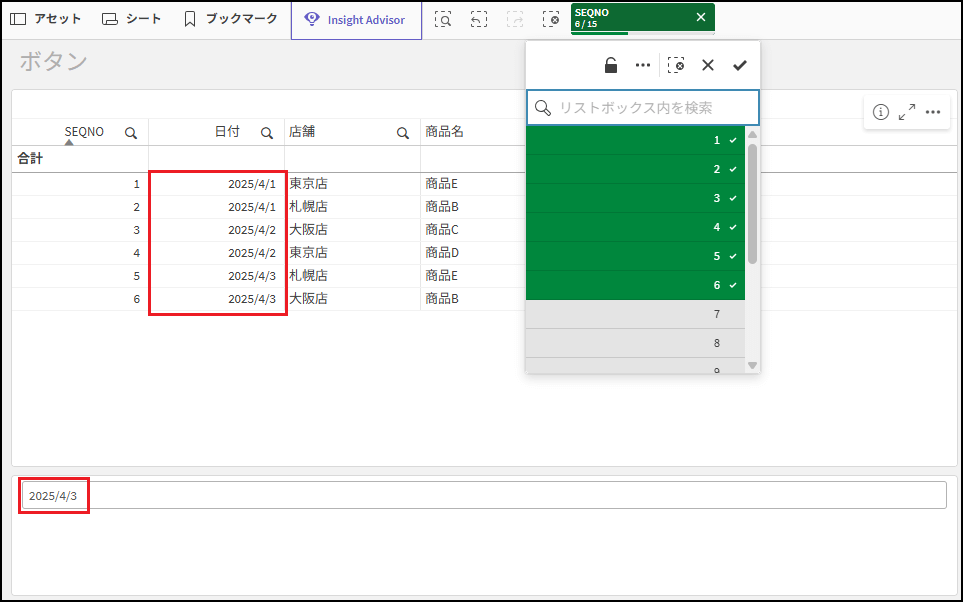This screenshot has height=602, width=963.
Task: Select 商品C cell
Action: pyautogui.click(x=442, y=230)
